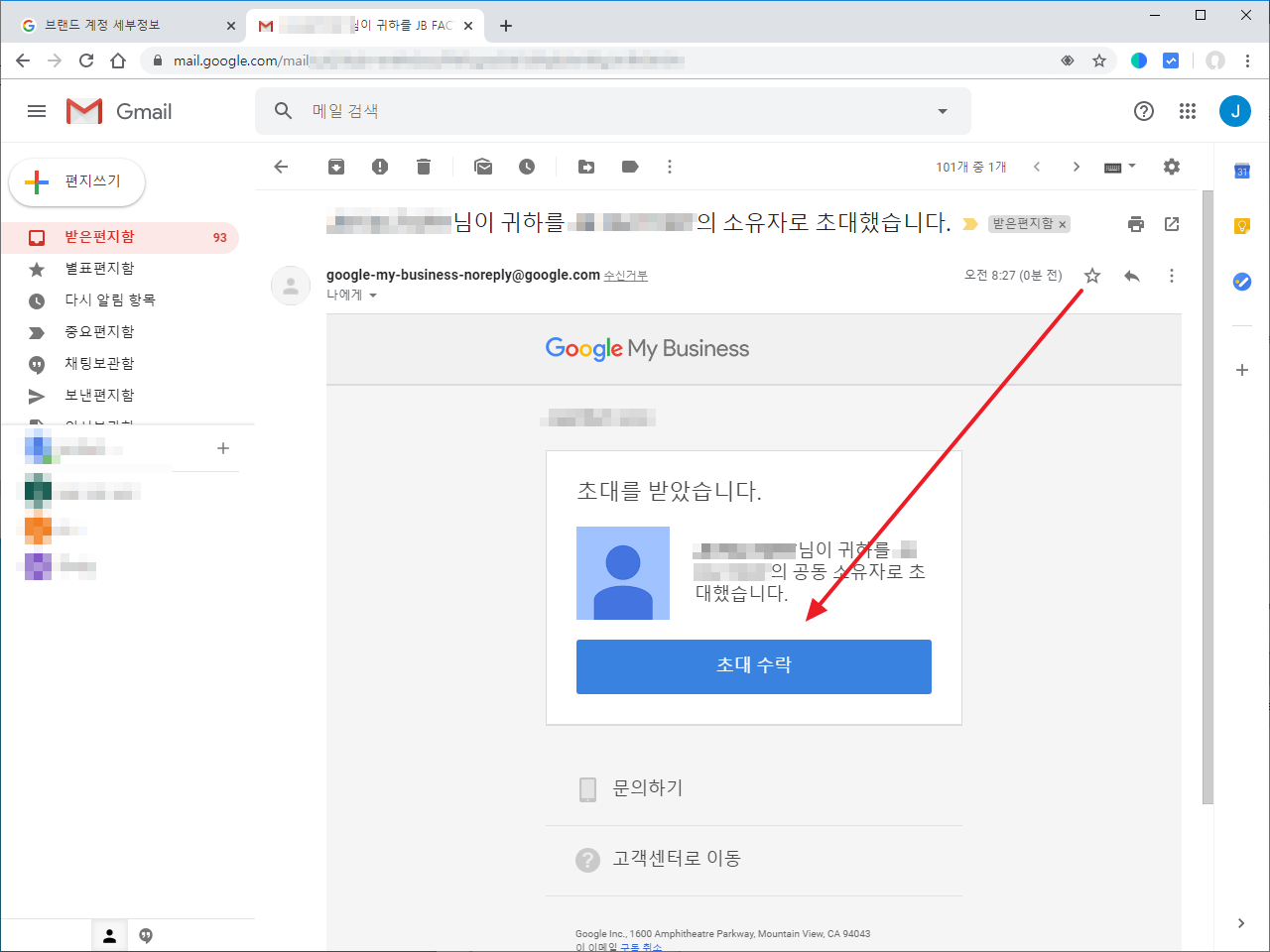Star this email
The height and width of the screenshot is (952, 1270).
click(1092, 276)
